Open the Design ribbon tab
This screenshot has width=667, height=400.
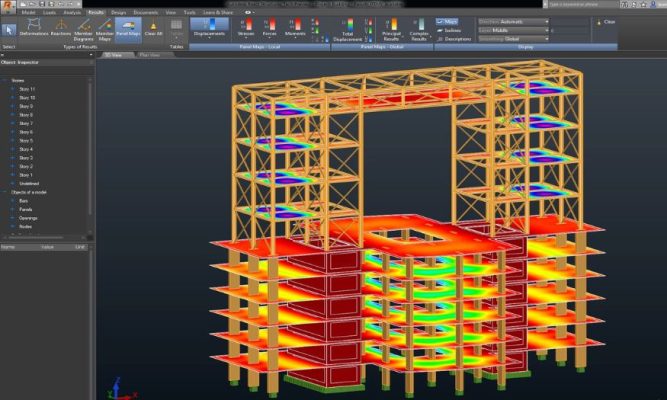[119, 12]
